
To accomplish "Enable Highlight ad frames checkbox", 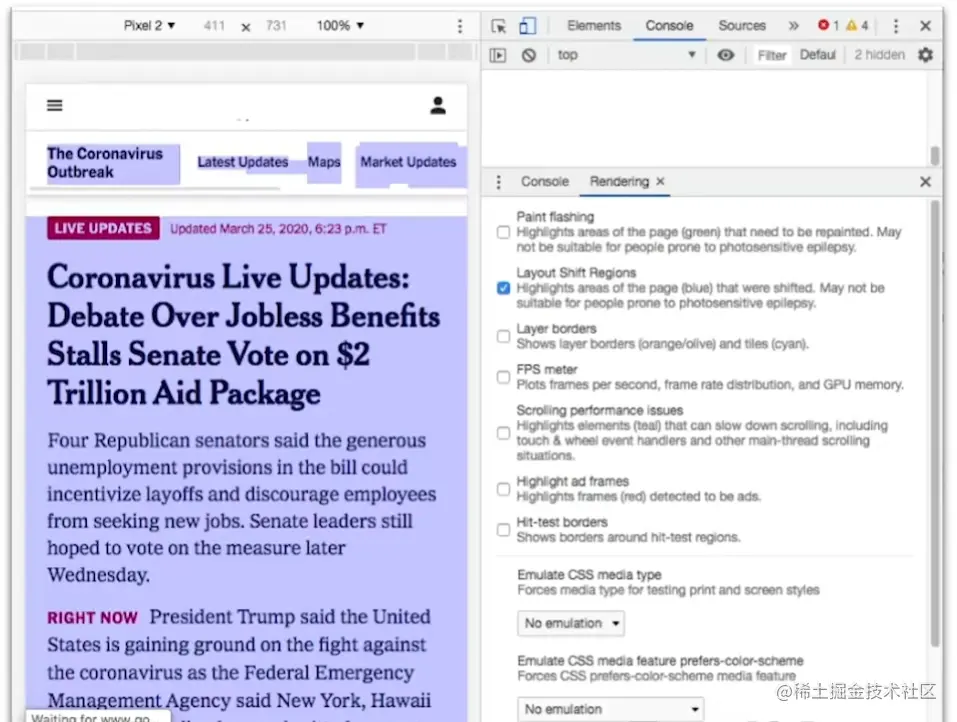I will 504,489.
